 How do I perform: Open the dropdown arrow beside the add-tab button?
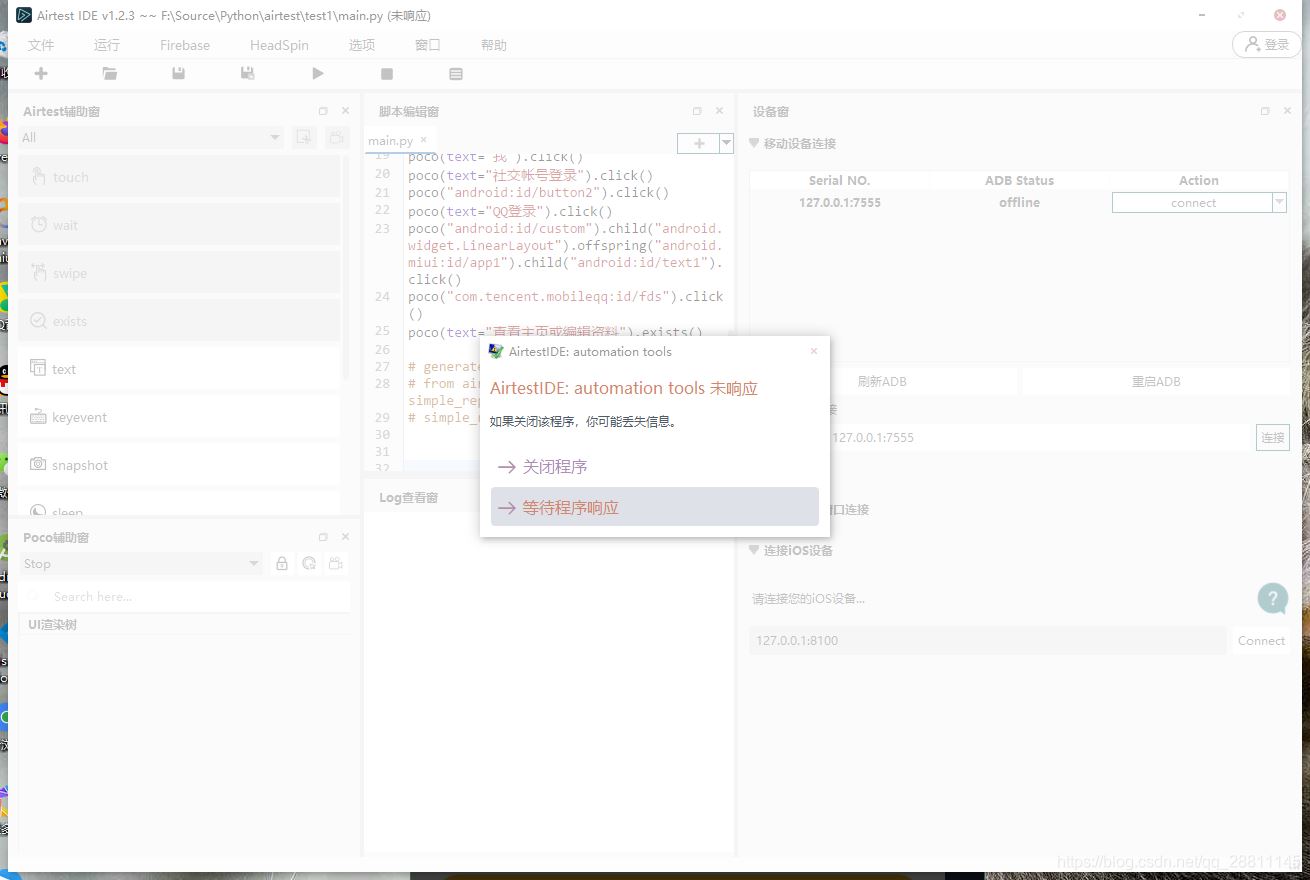point(727,144)
